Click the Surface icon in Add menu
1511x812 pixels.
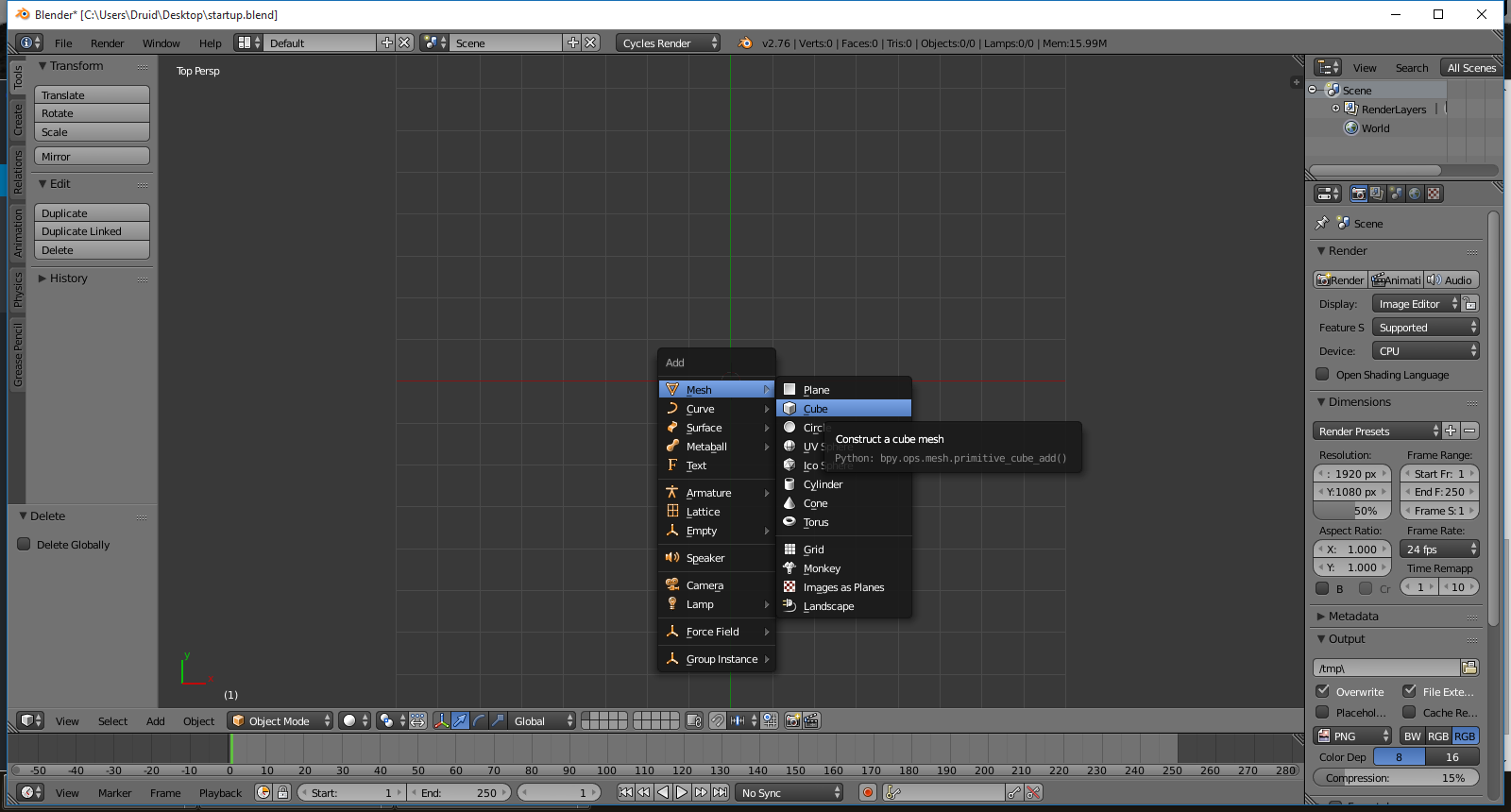click(x=672, y=427)
